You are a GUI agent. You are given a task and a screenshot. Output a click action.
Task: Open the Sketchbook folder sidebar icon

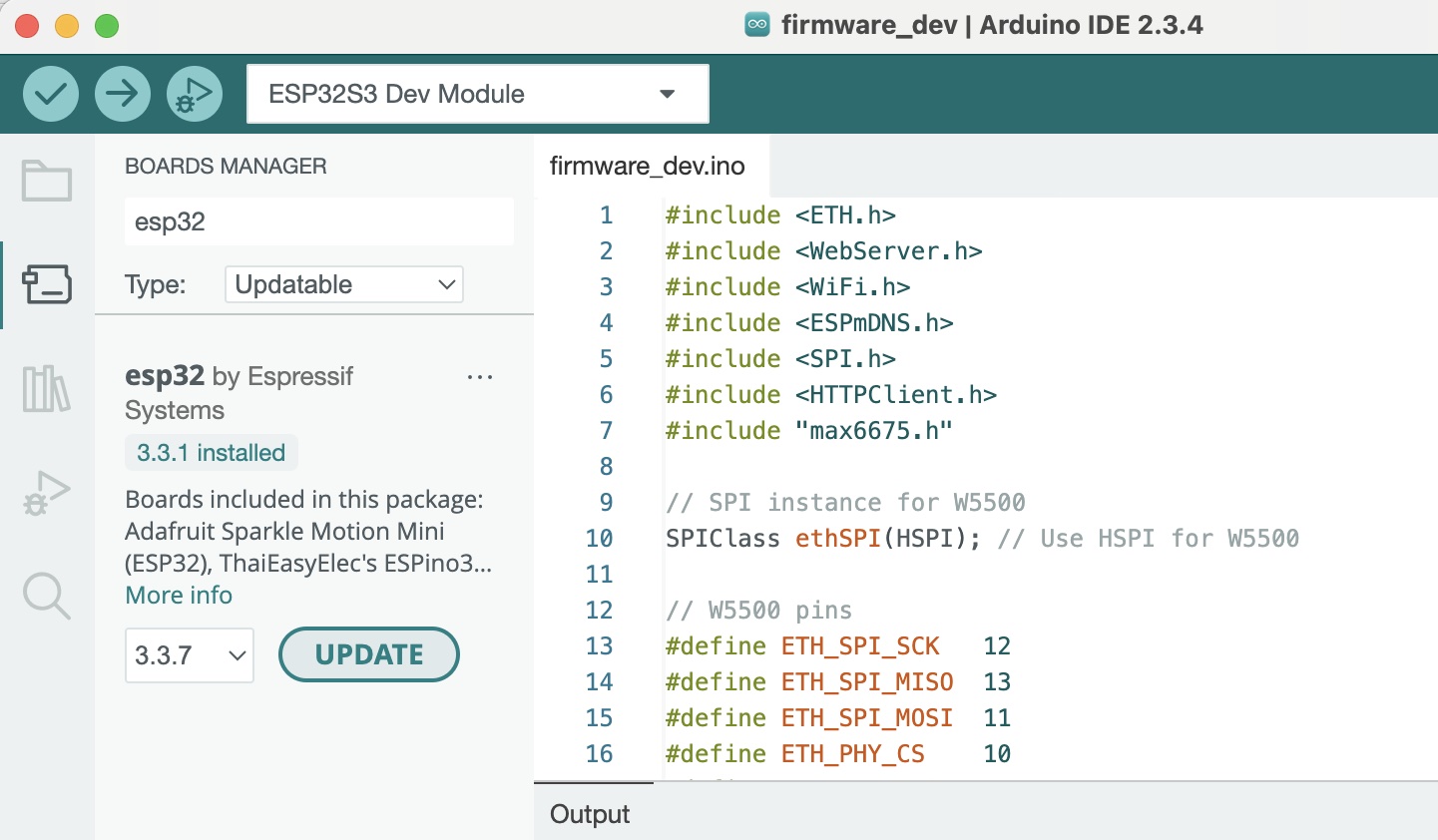47,182
